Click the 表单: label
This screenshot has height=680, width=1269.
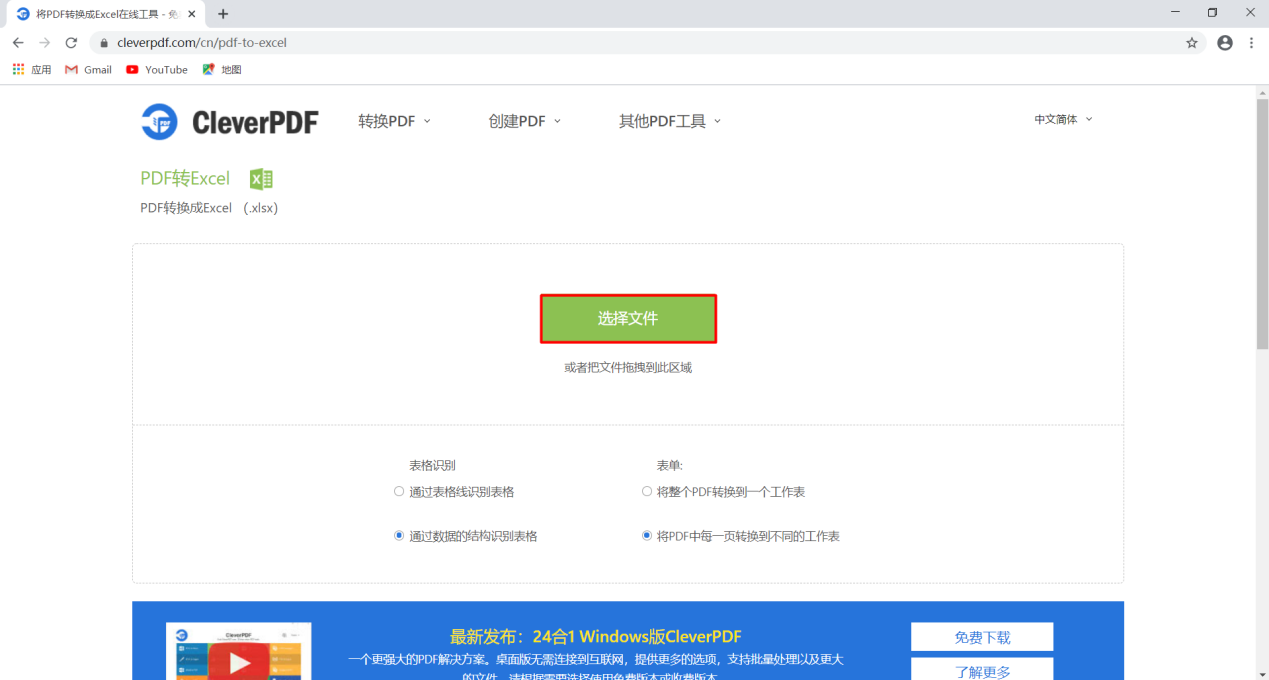click(x=669, y=465)
